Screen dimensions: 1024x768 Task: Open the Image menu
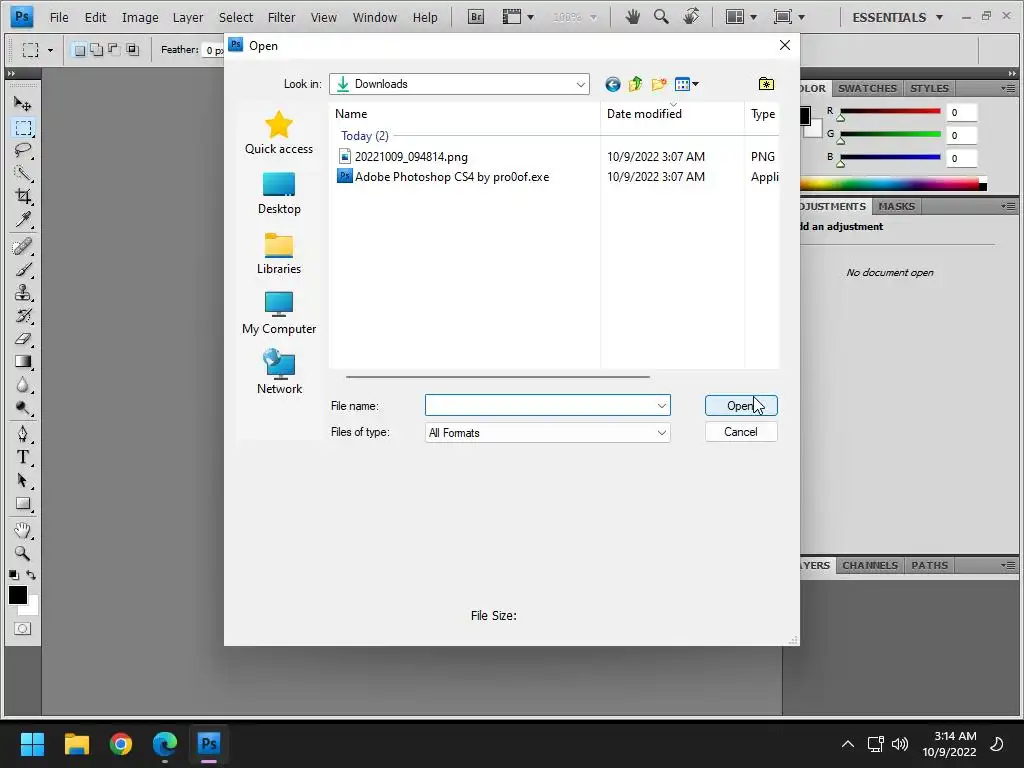pos(140,18)
